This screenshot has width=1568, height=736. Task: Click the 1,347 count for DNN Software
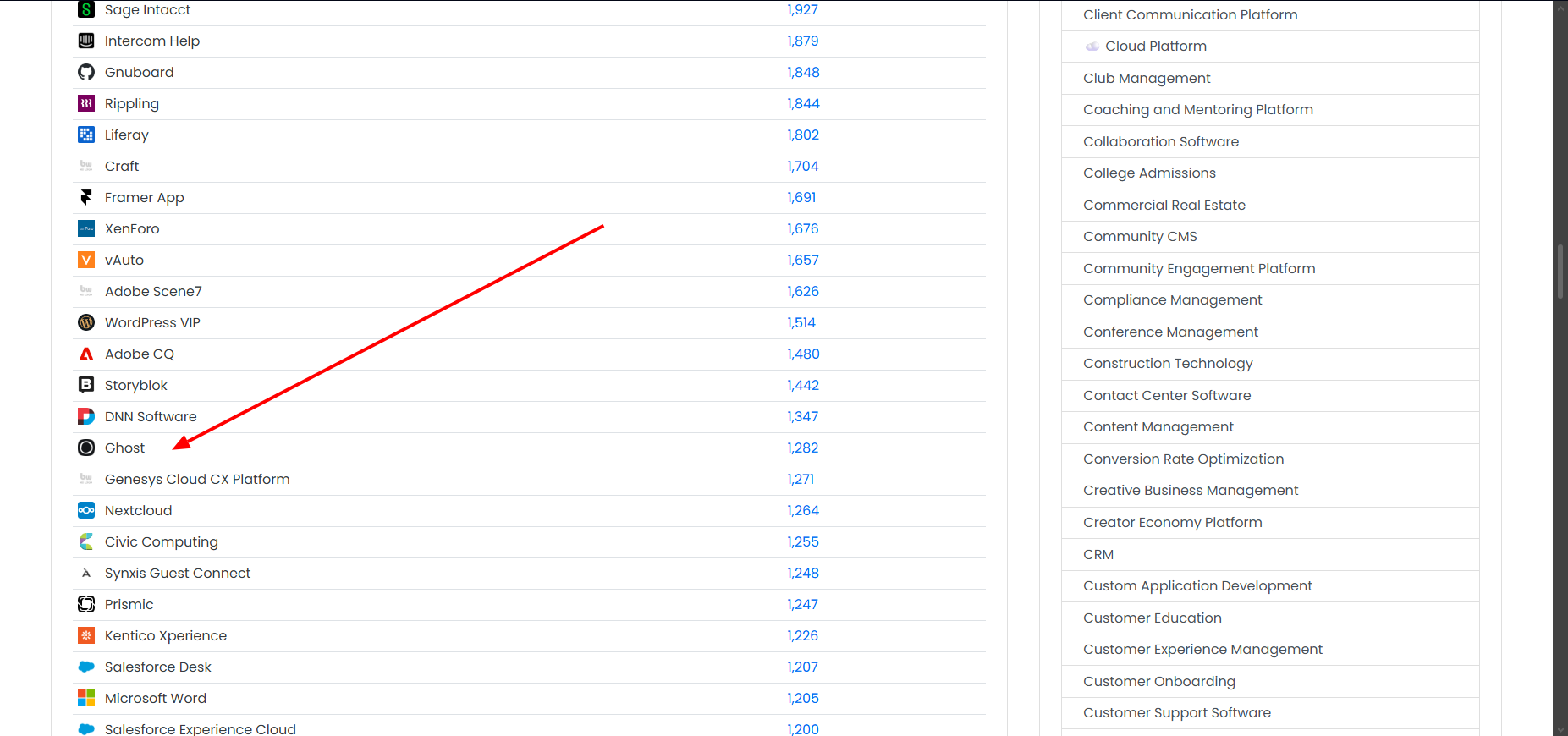coord(802,416)
